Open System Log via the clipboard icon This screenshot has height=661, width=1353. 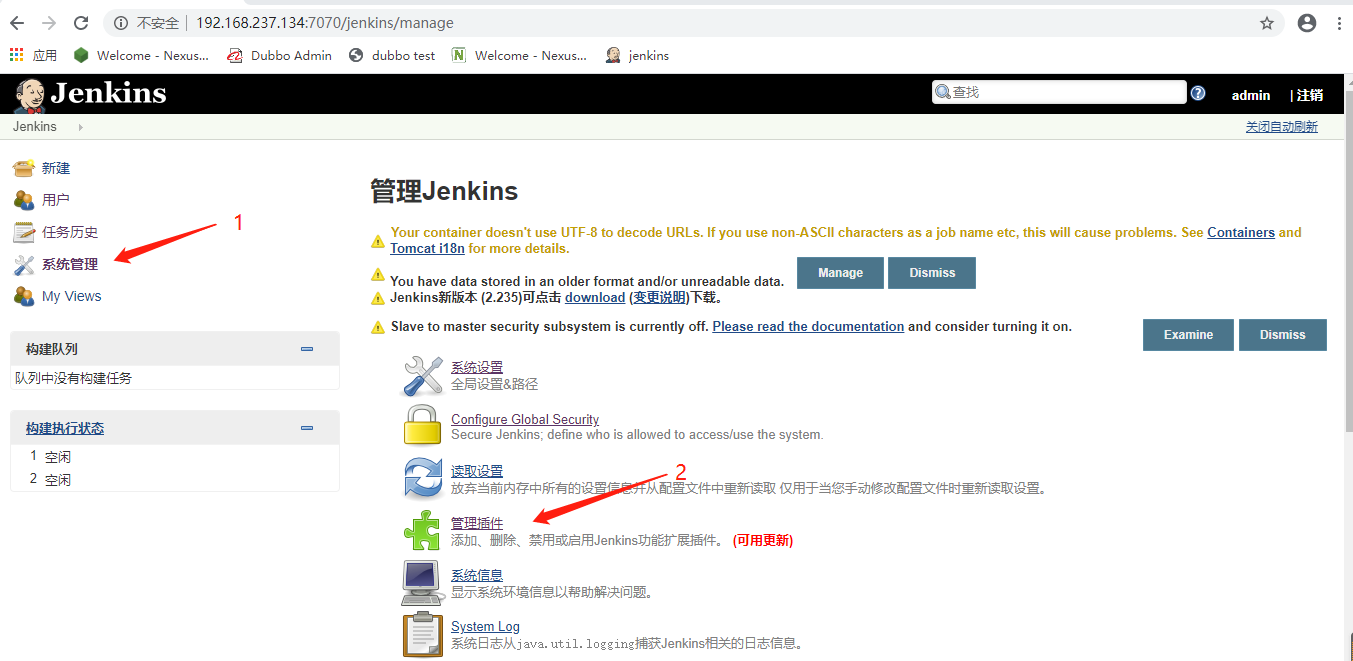pos(422,633)
